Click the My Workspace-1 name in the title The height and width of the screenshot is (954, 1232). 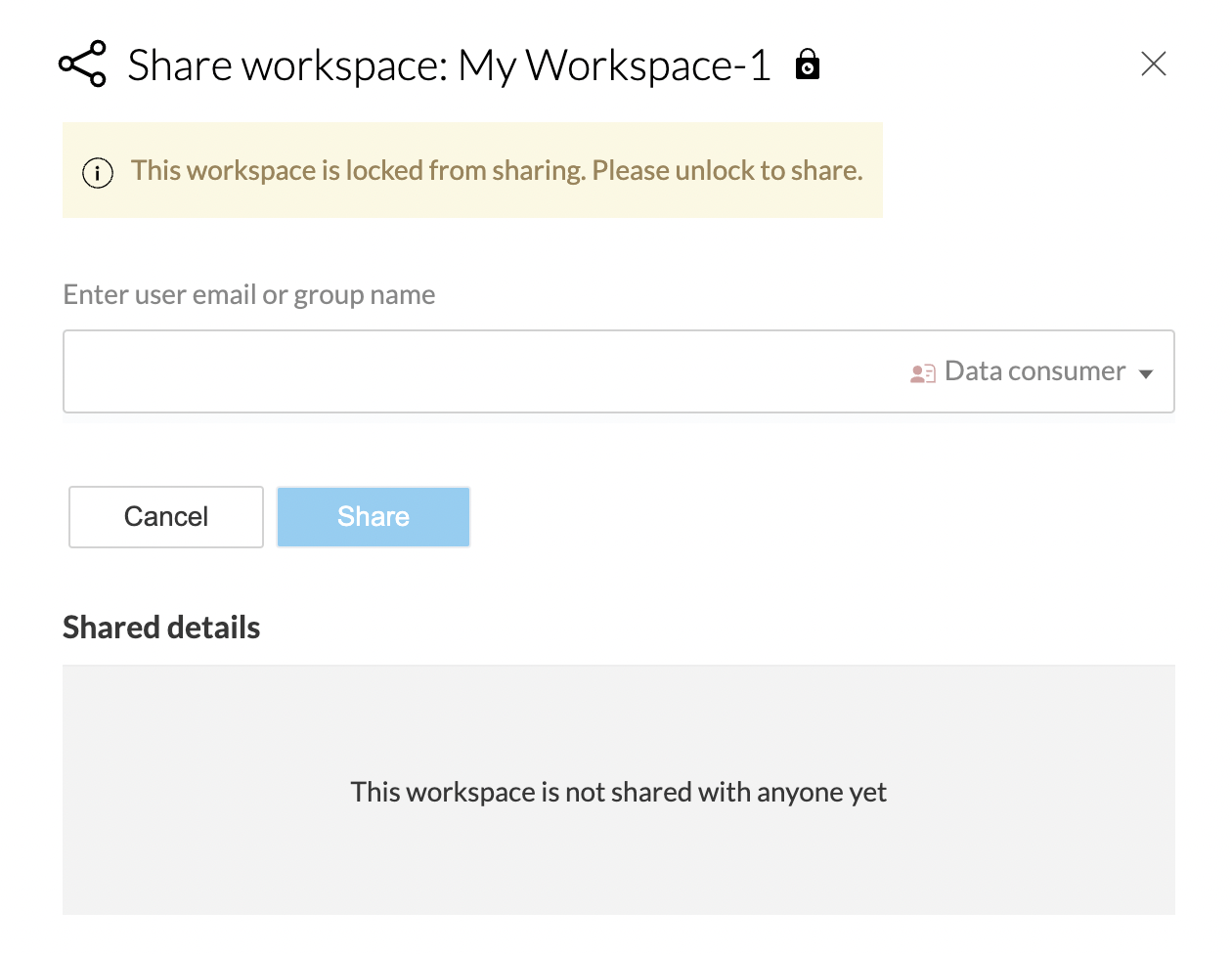click(x=614, y=66)
